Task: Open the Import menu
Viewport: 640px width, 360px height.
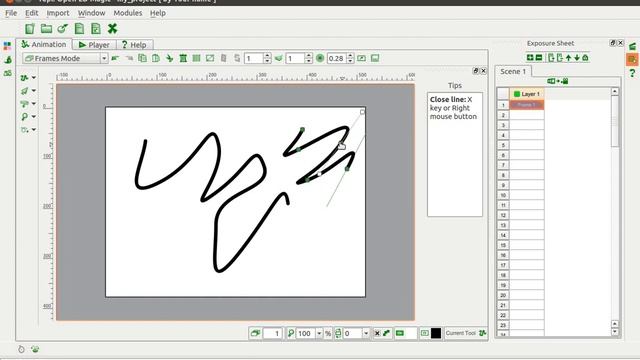Action: [x=58, y=13]
